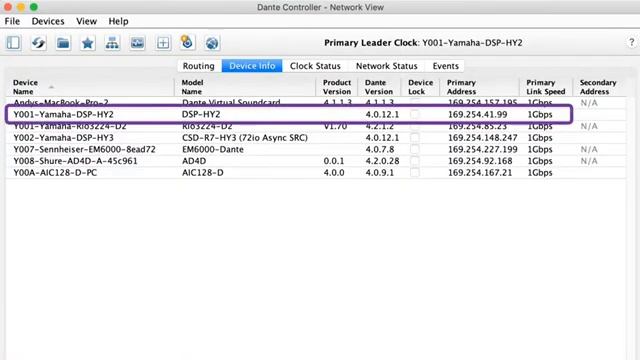This screenshot has width=640, height=360.
Task: Click the AD4D model name cell
Action: coord(194,161)
